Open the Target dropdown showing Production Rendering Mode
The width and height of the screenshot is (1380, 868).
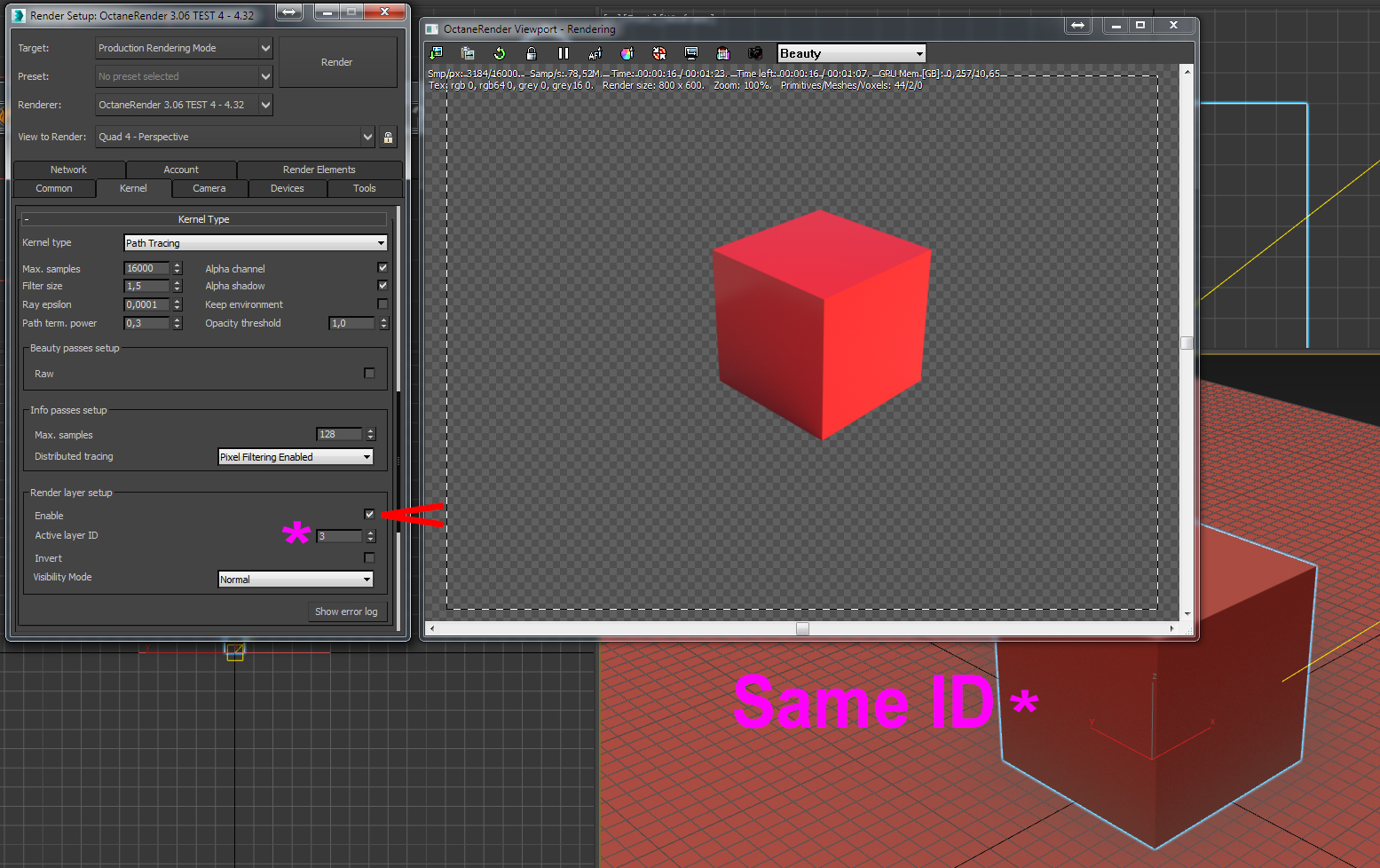tap(184, 48)
